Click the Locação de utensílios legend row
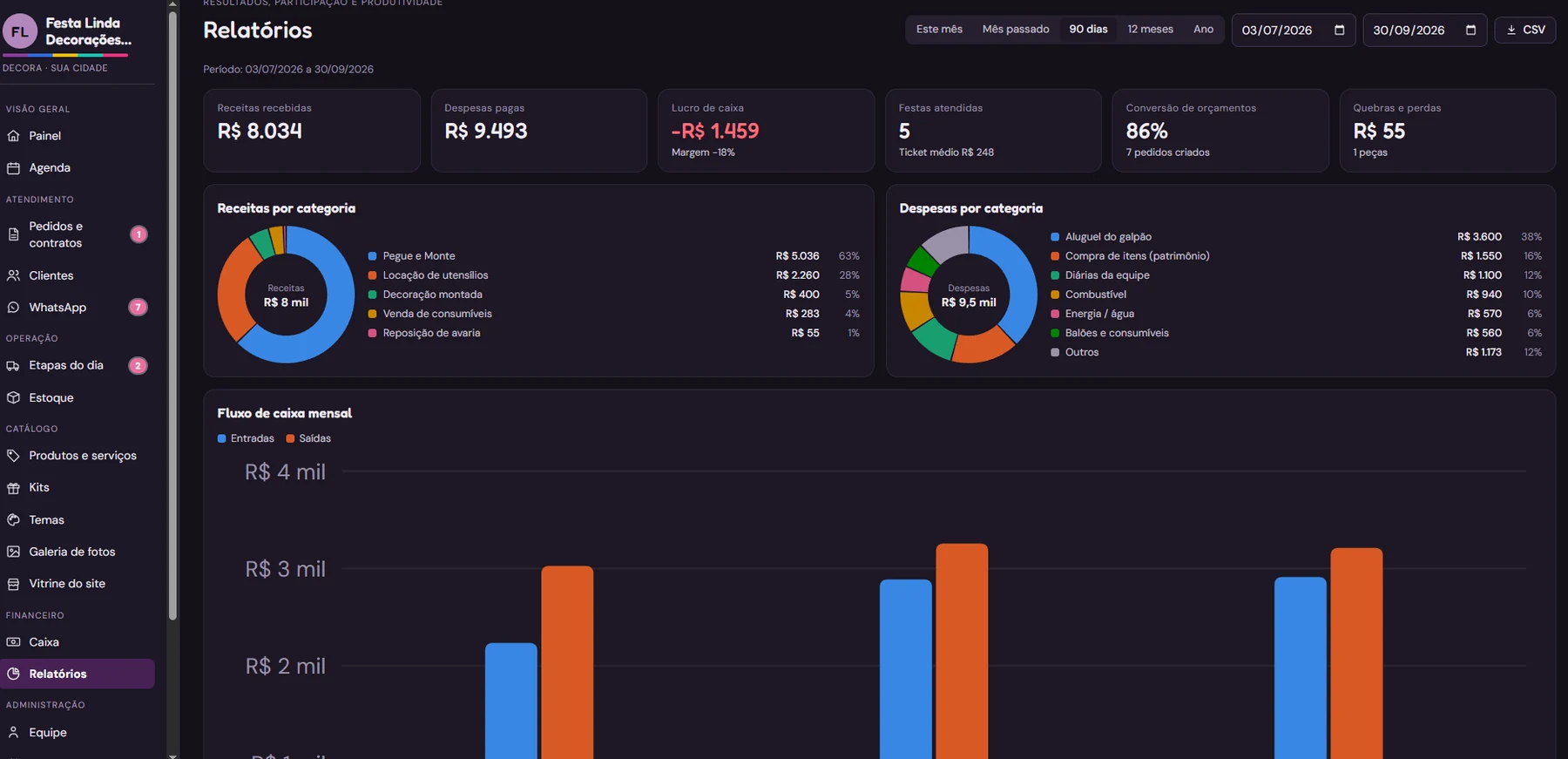This screenshot has height=759, width=1568. click(x=613, y=275)
